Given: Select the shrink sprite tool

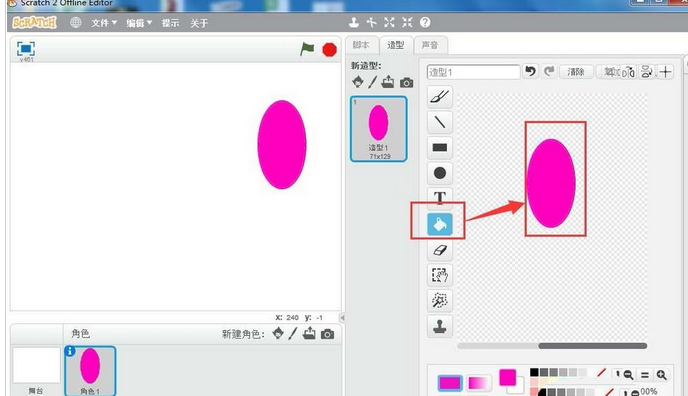Looking at the screenshot, I should pyautogui.click(x=407, y=22).
